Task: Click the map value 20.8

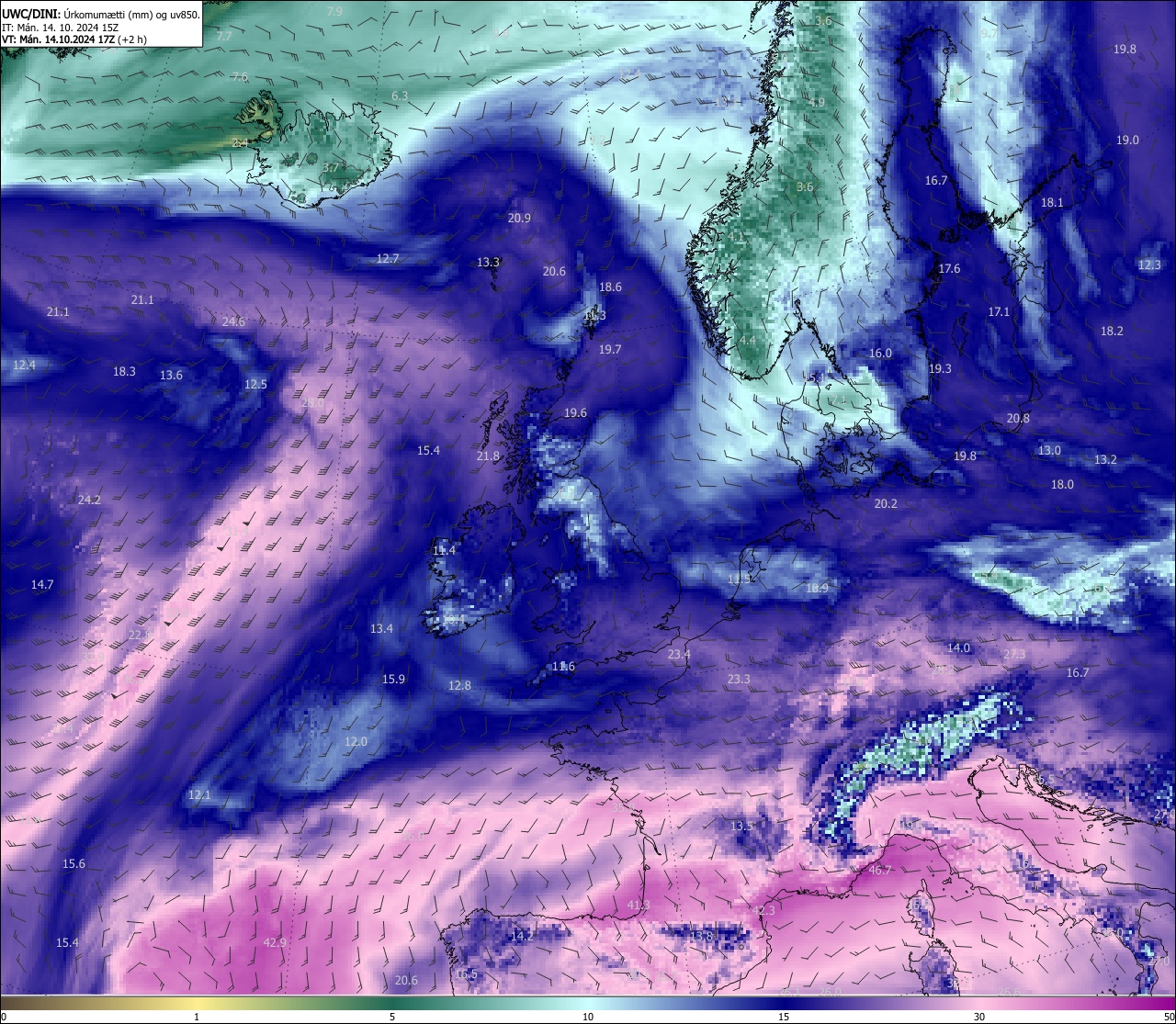Action: 1018,418
